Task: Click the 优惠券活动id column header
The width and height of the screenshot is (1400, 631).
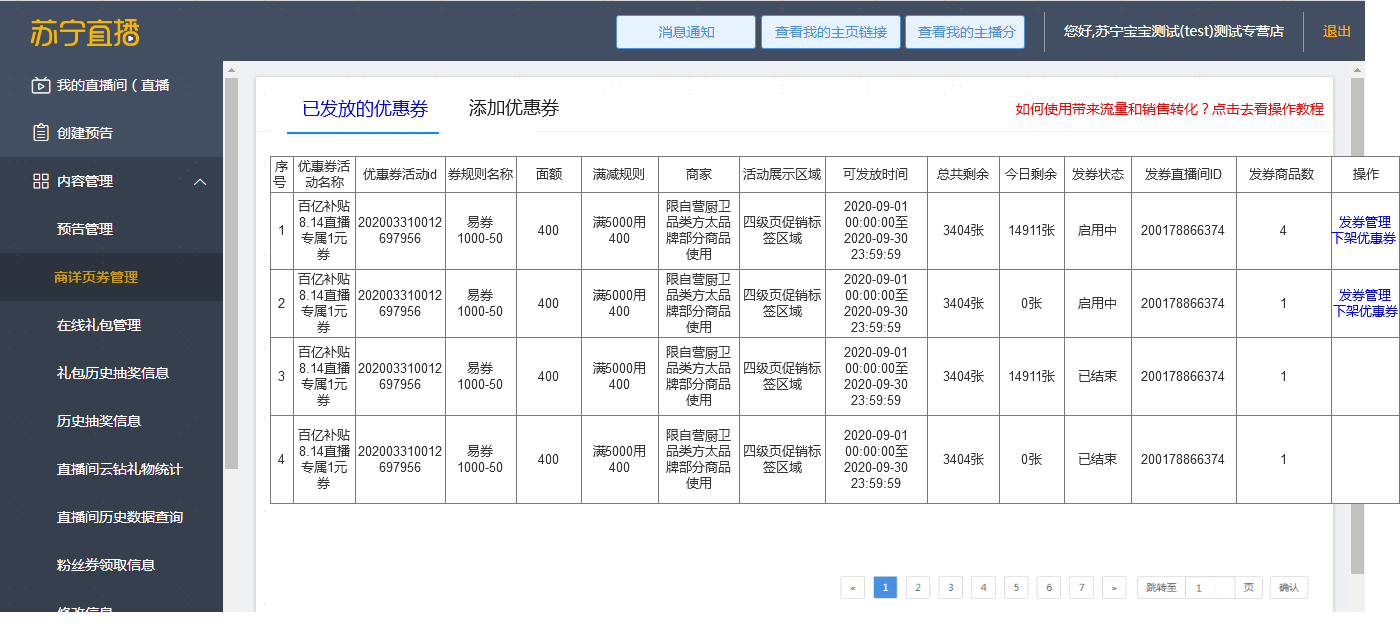Action: click(x=400, y=174)
